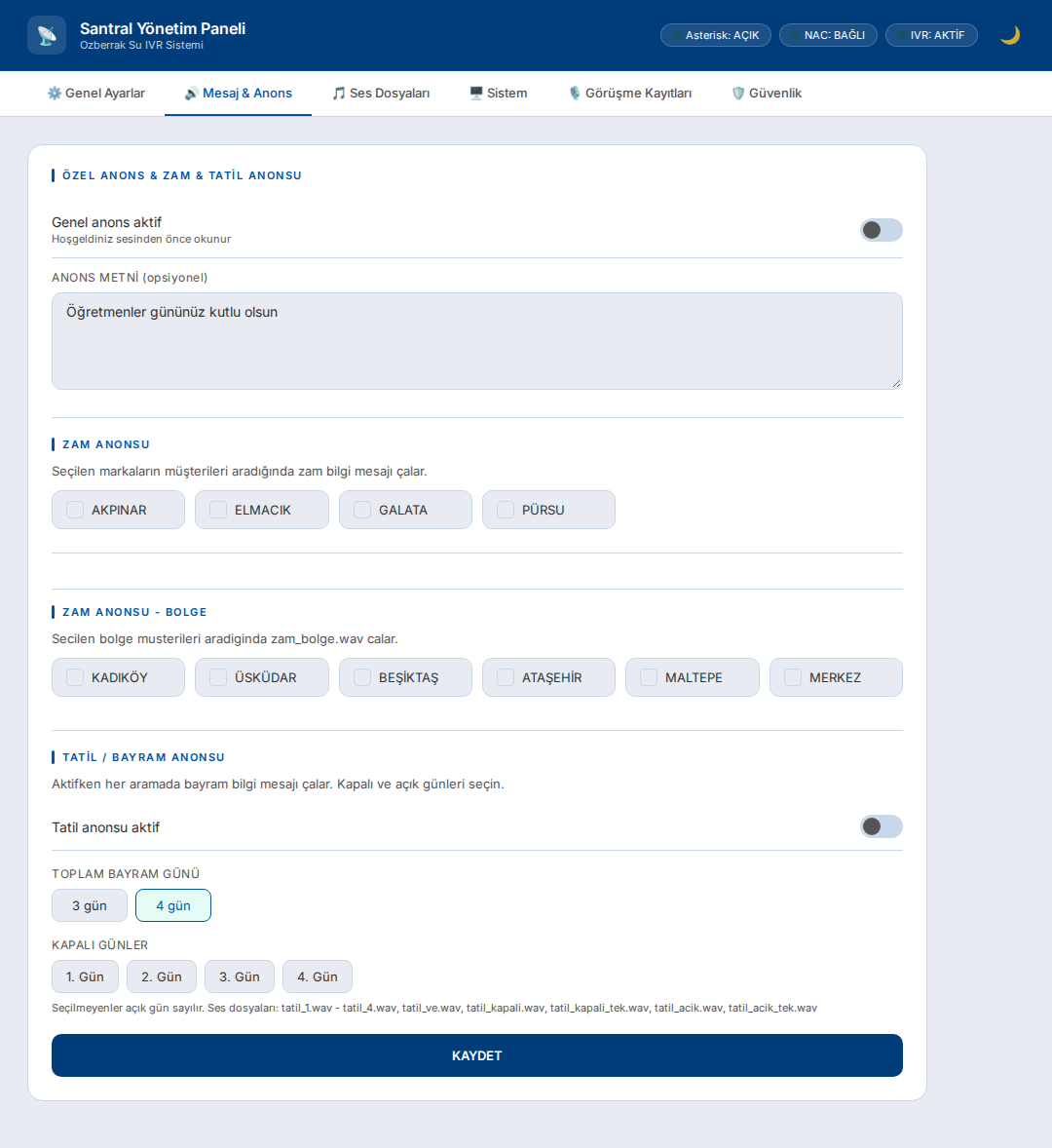Click the NAC: BAĞLI status badge

[828, 35]
